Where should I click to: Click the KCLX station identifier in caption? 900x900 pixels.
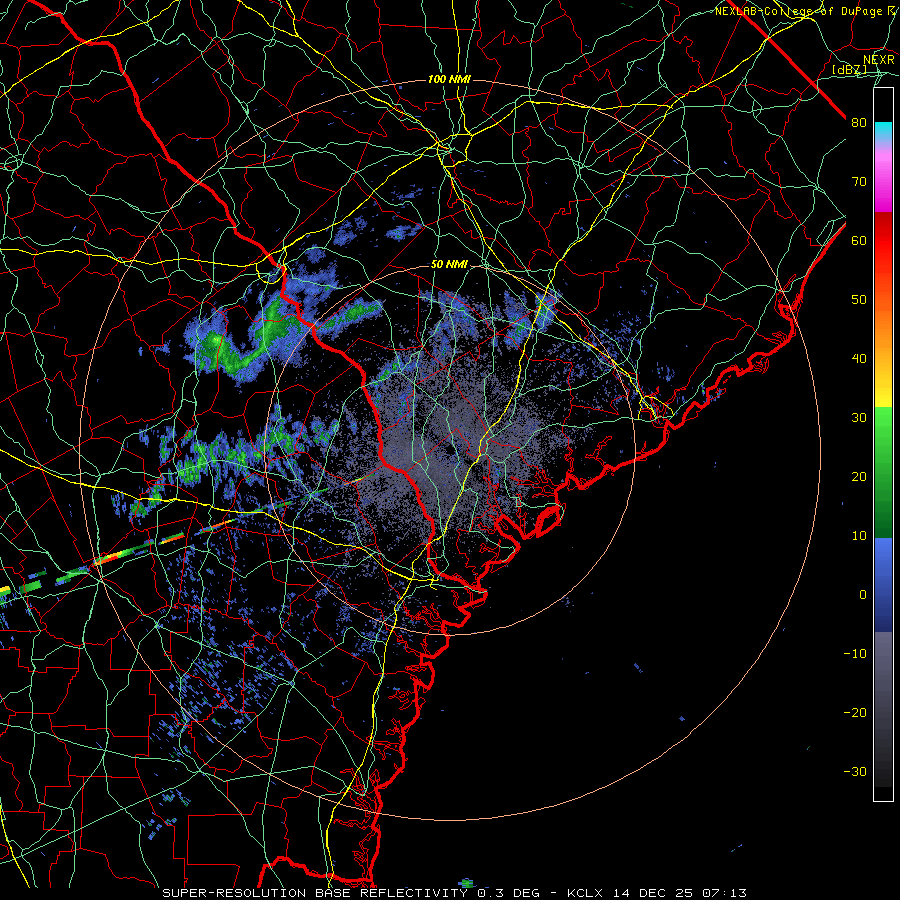click(x=585, y=893)
